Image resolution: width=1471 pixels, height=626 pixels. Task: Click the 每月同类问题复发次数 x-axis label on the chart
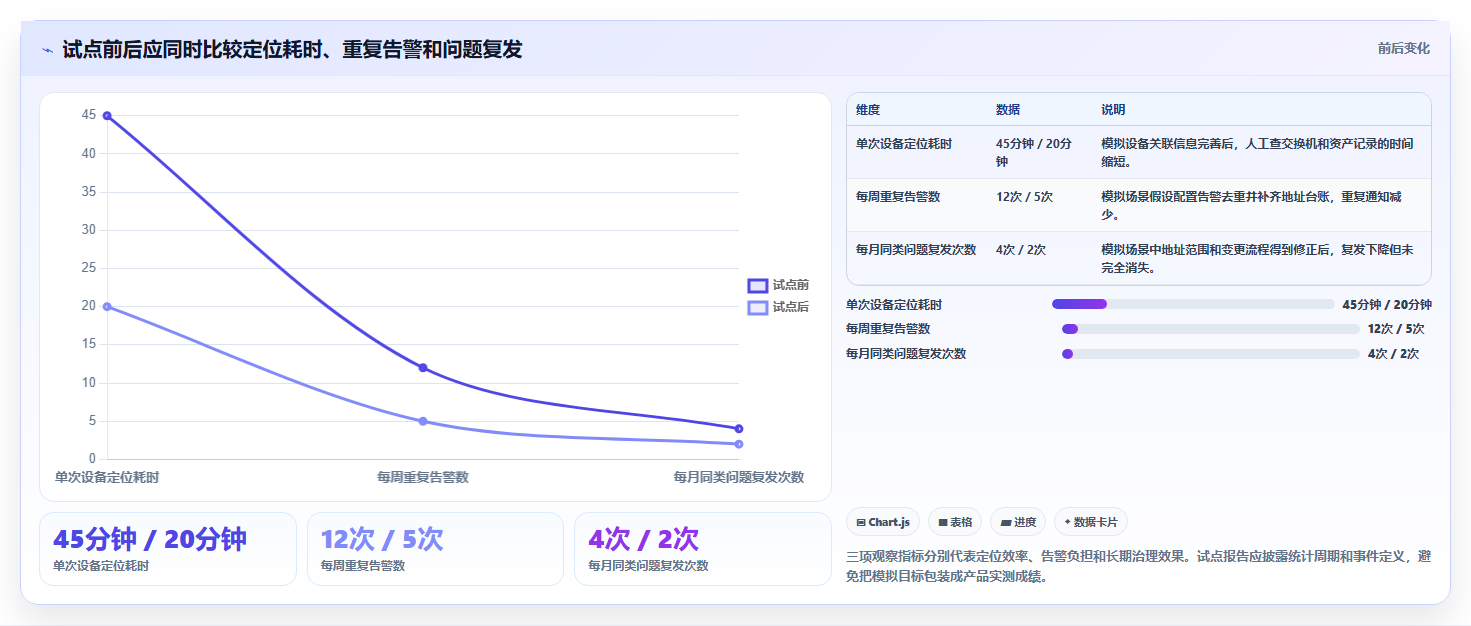739,477
